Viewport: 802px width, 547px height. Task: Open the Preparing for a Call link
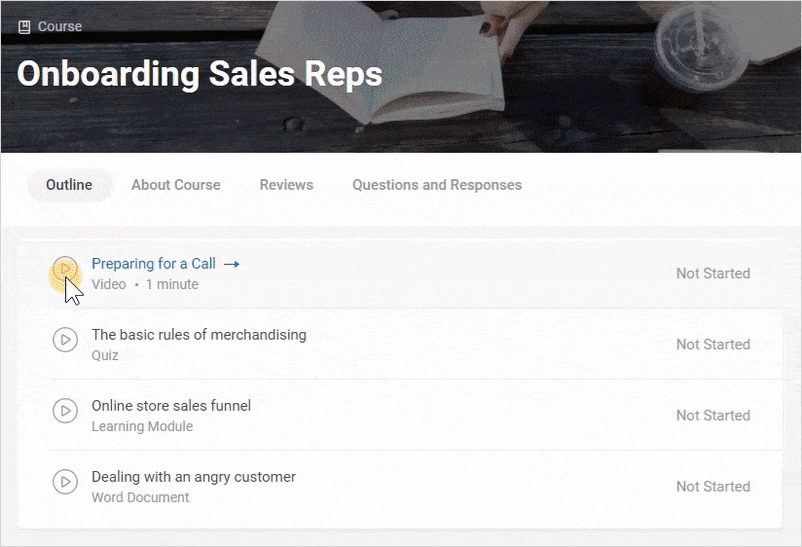point(154,264)
